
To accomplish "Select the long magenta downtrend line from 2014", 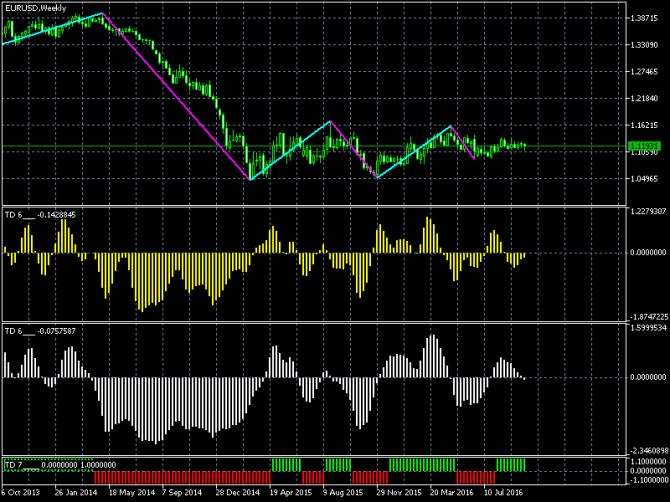I will [176, 97].
